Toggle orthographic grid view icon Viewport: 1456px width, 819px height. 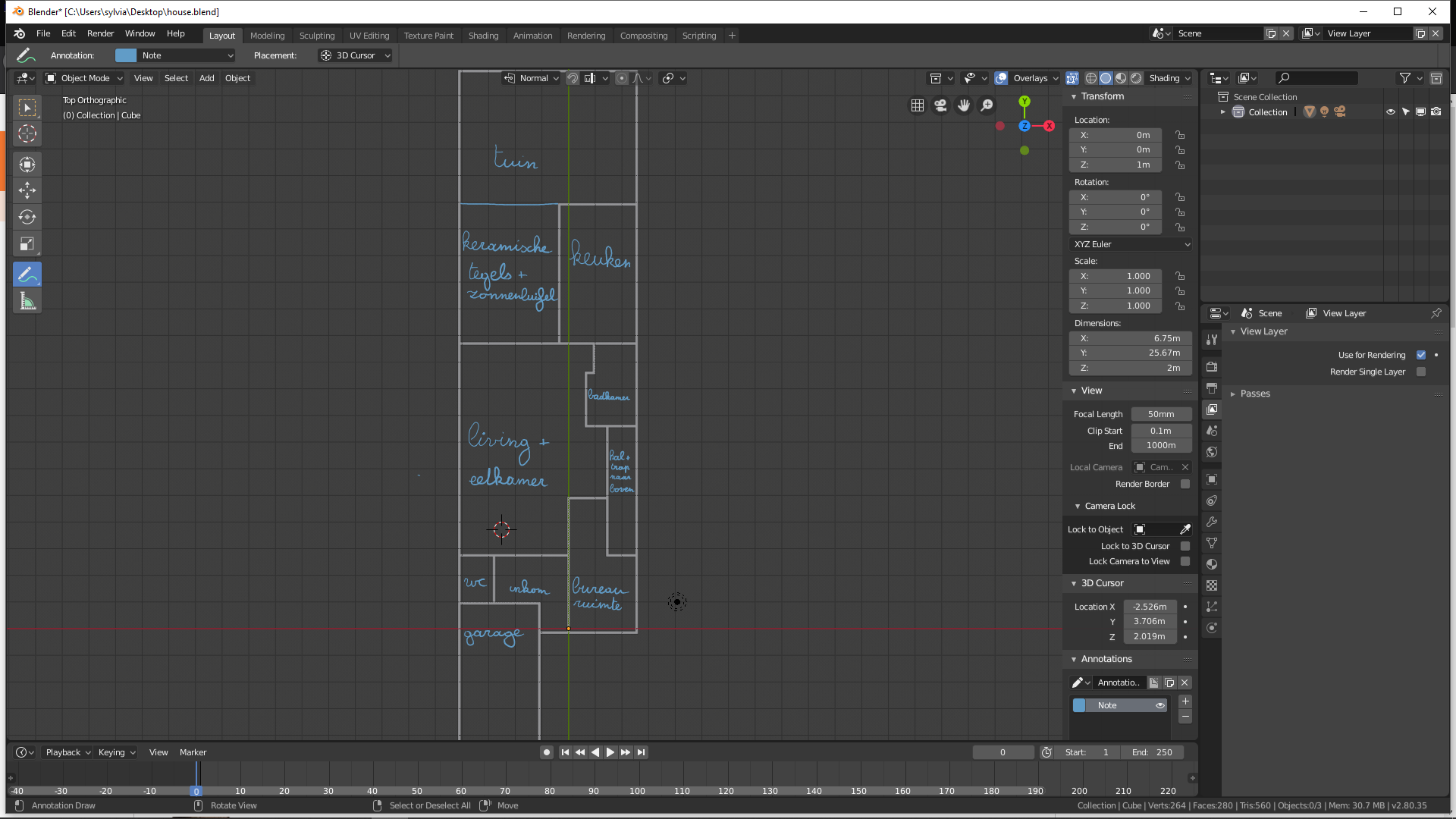[x=918, y=105]
